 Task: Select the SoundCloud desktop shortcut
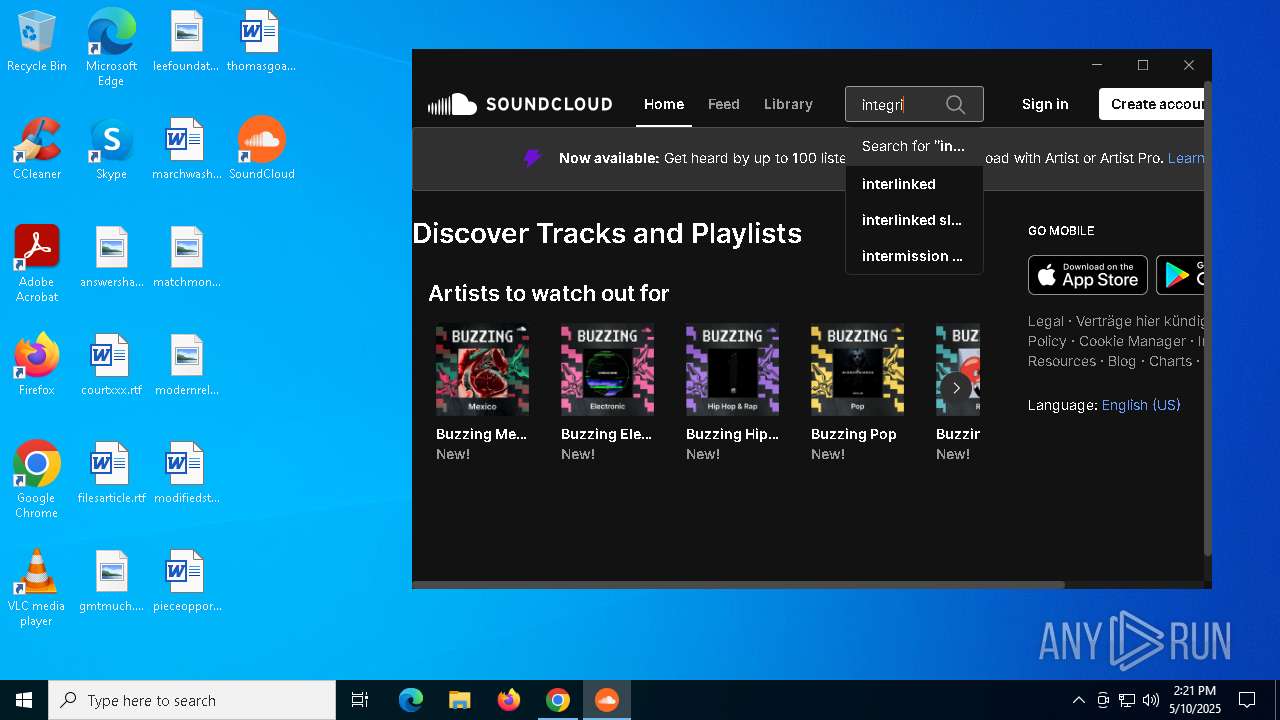point(262,149)
